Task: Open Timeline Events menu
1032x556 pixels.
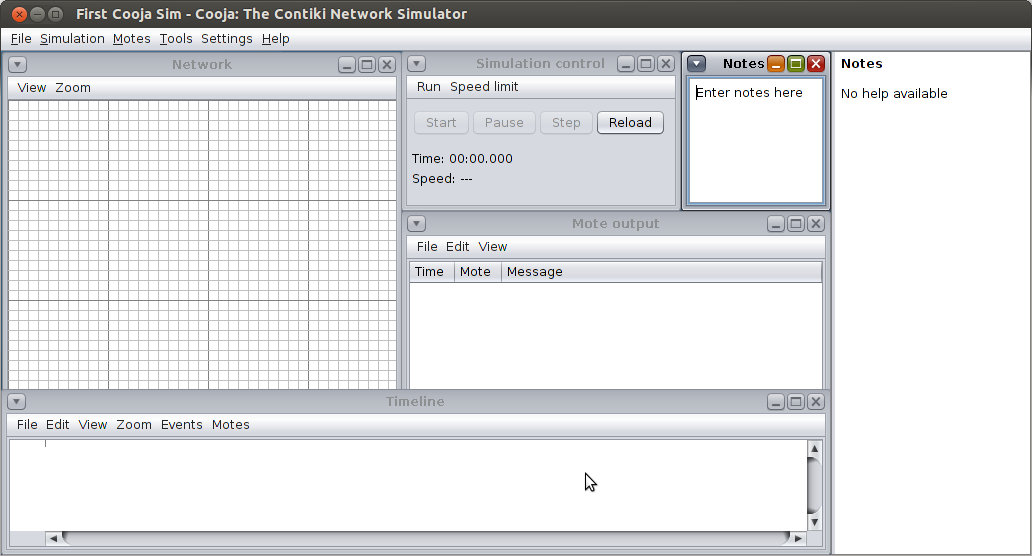Action: 182,424
